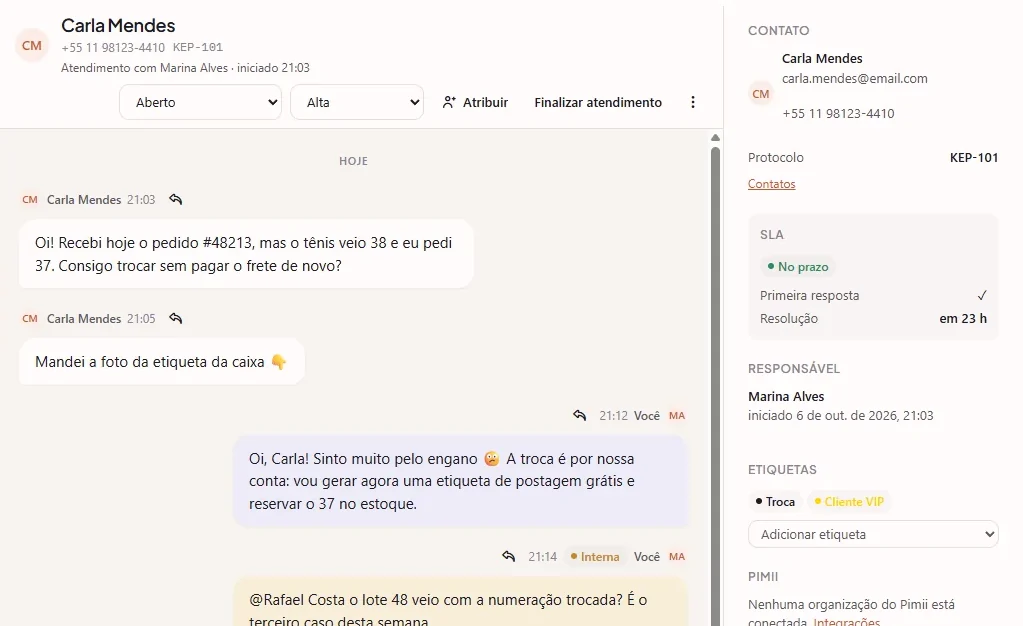
Task: Open the Integrações link
Action: (846, 621)
